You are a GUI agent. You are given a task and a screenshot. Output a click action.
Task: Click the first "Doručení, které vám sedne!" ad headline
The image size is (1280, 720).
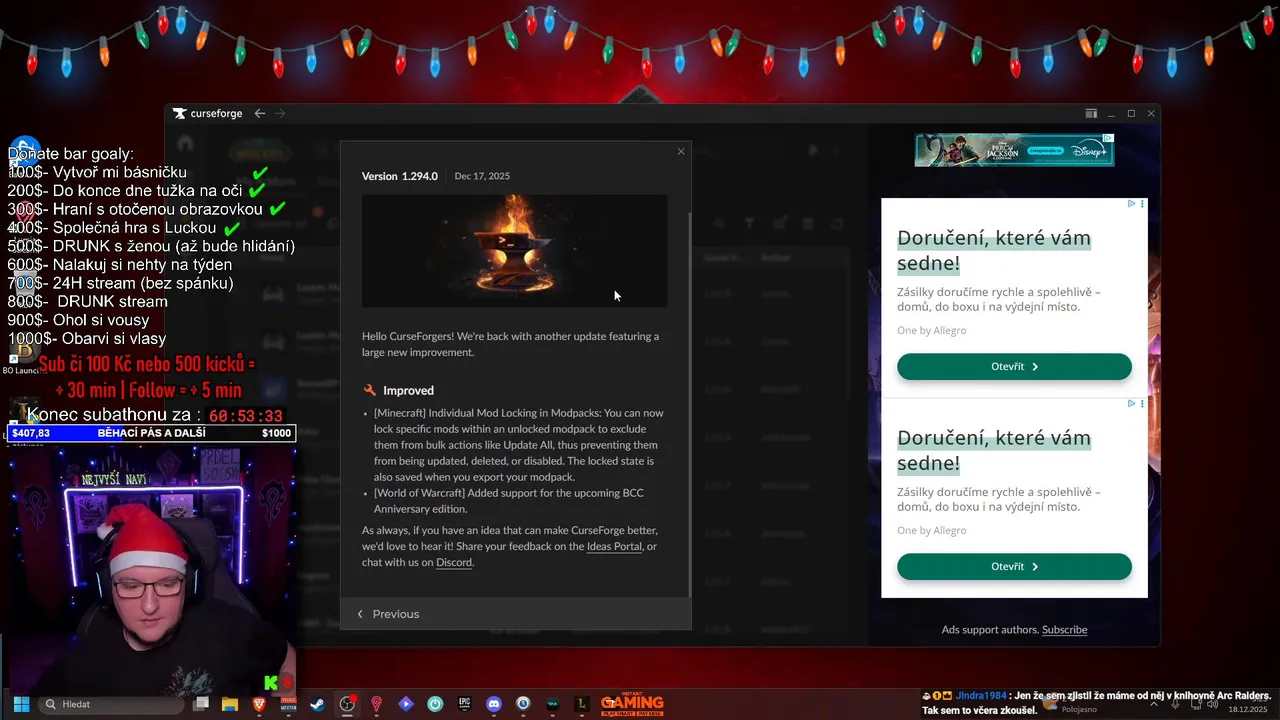coord(994,250)
